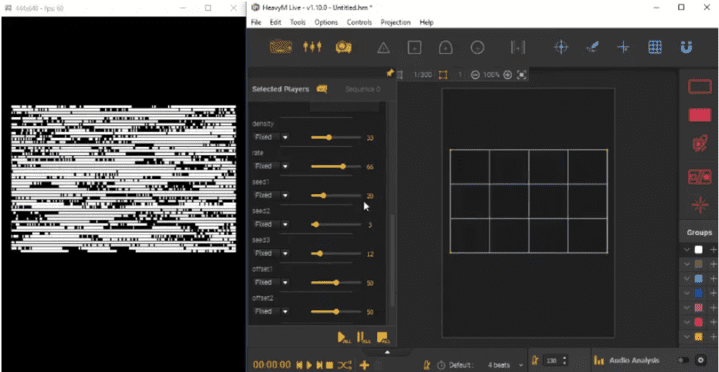719x372 pixels.
Task: Switch to the Sequence 0 tab
Action: tap(362, 89)
